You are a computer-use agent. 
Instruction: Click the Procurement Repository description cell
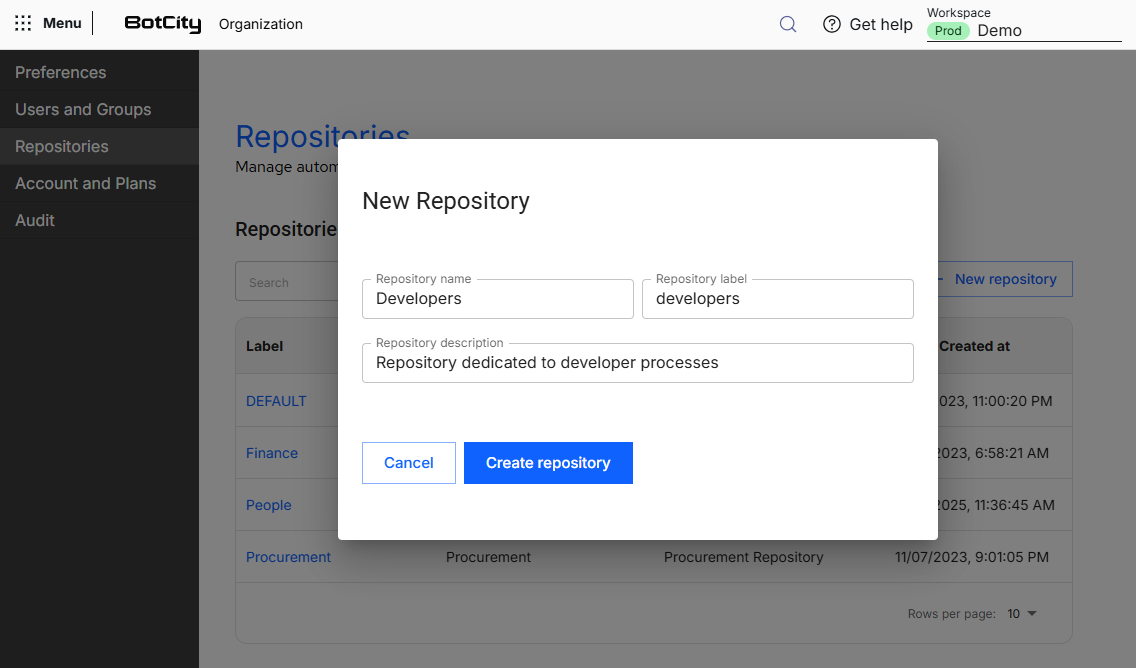743,557
